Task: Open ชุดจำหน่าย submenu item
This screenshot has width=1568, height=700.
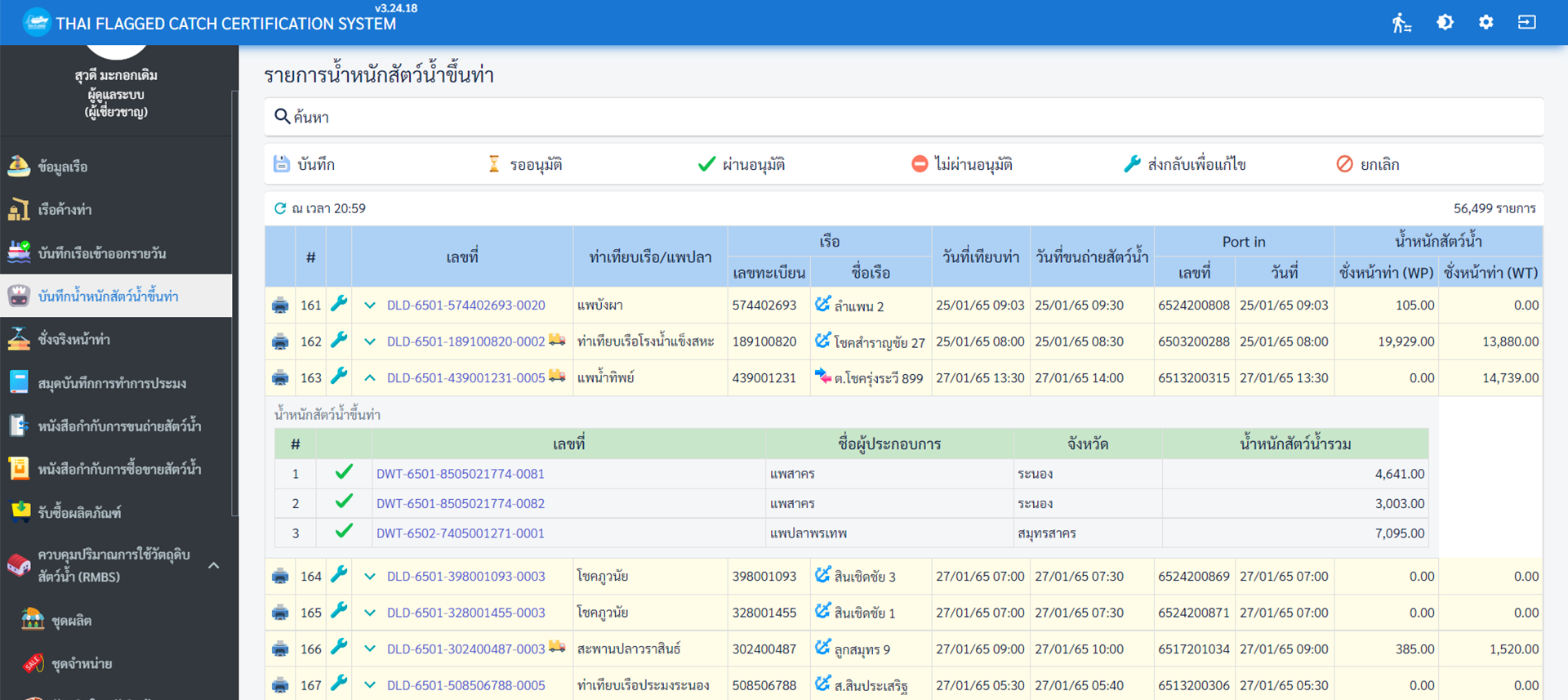Action: click(116, 664)
